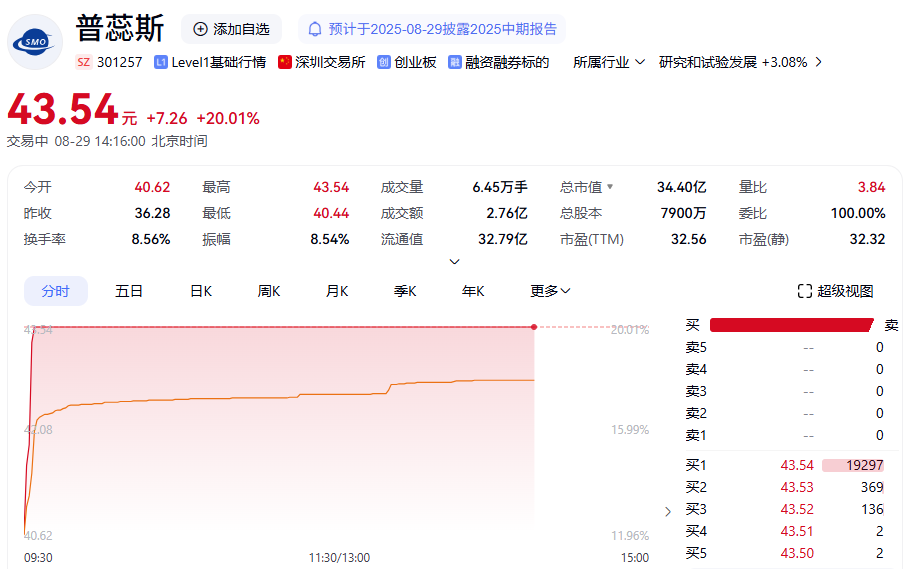Open the 更多 chart period dropdown
The image size is (909, 569).
tap(550, 291)
